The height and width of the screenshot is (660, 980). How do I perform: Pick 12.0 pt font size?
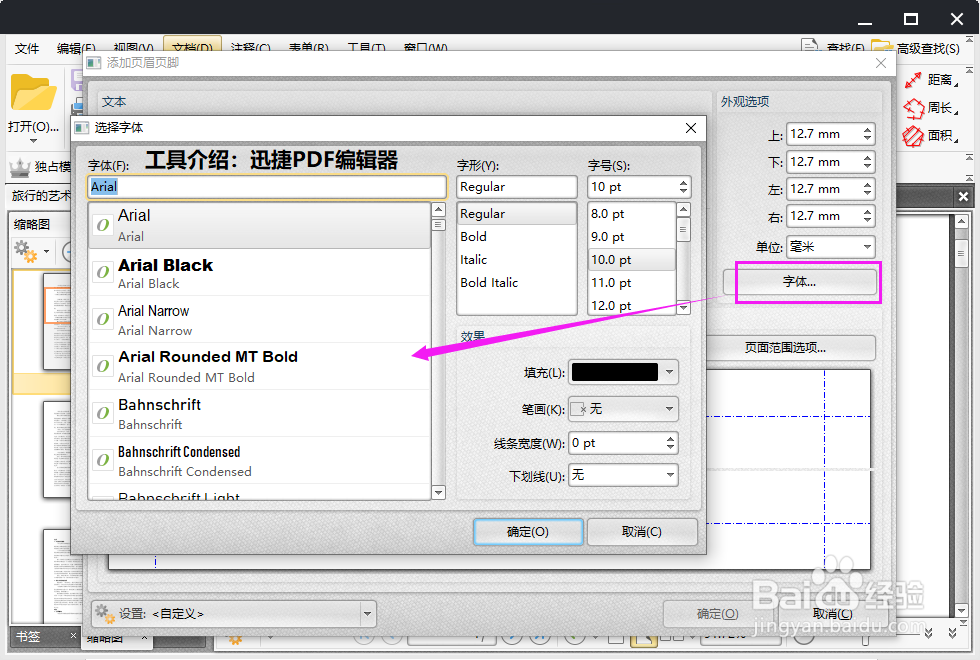pyautogui.click(x=631, y=306)
